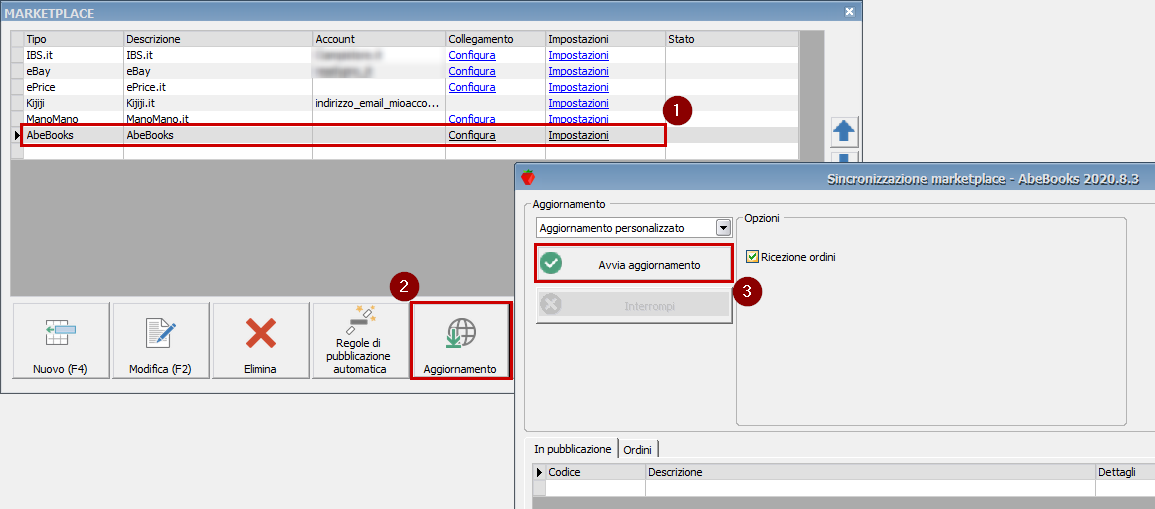Click the Descrizione header in the sync grid
The width and height of the screenshot is (1155, 509).
870,471
